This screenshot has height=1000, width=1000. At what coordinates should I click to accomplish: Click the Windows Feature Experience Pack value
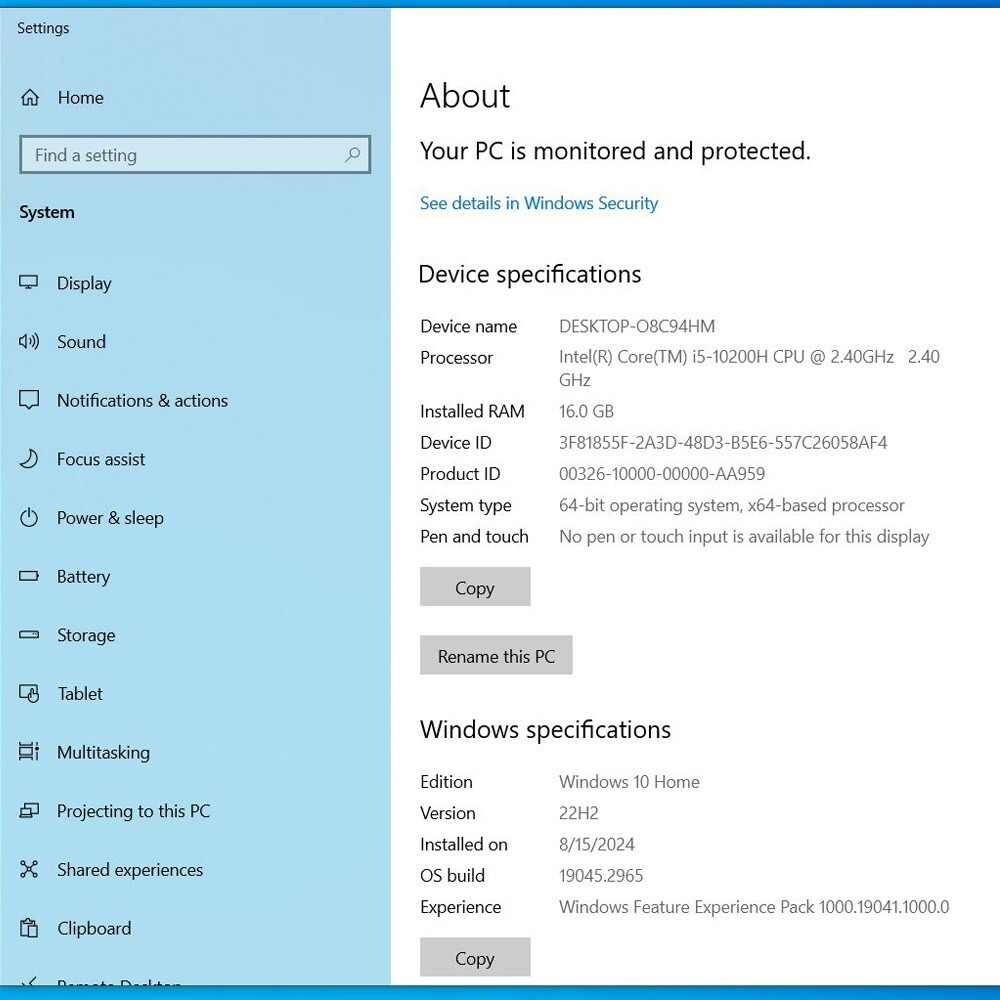tap(754, 907)
